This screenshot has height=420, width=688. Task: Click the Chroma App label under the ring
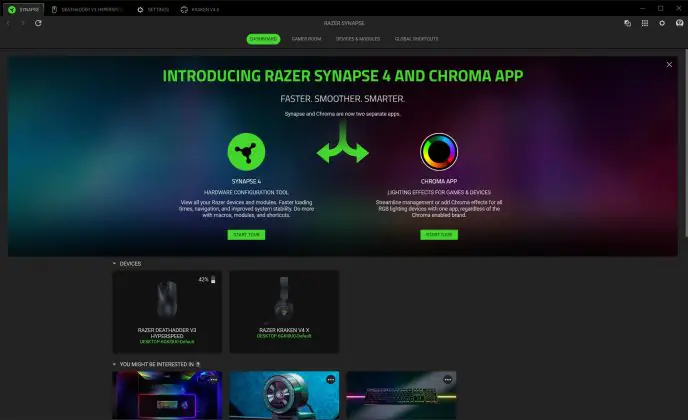439,181
